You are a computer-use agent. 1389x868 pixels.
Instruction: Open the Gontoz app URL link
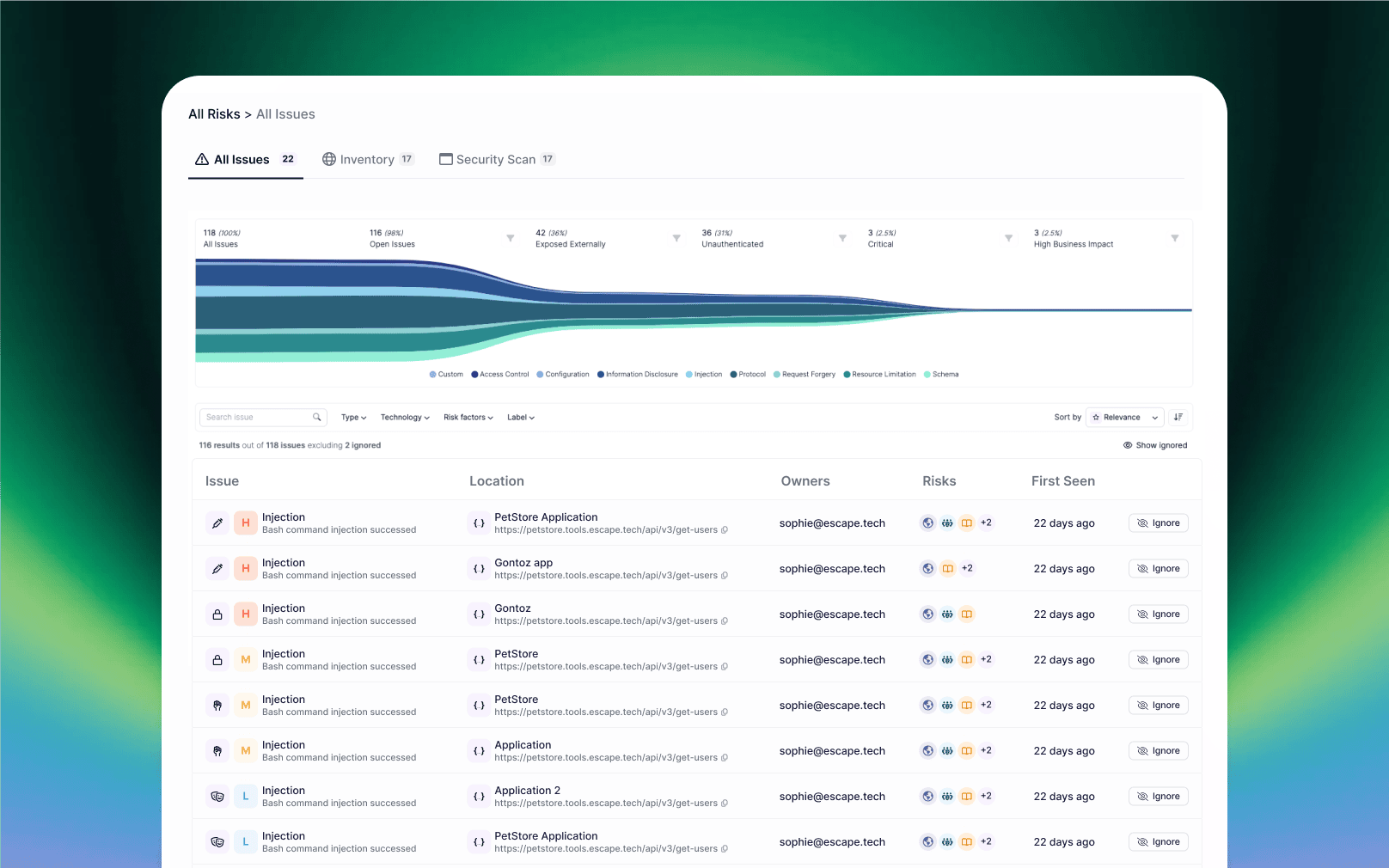606,576
